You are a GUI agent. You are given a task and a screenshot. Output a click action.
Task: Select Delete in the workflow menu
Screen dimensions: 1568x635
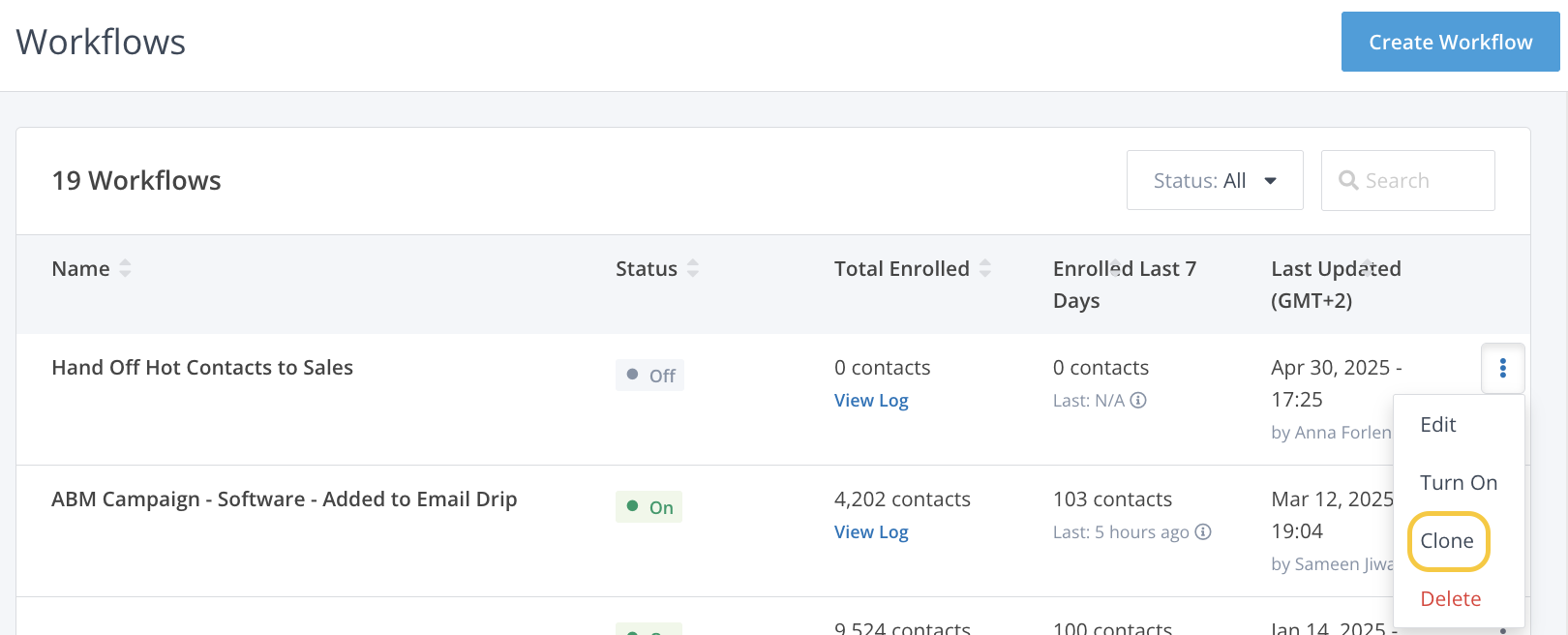click(x=1450, y=599)
